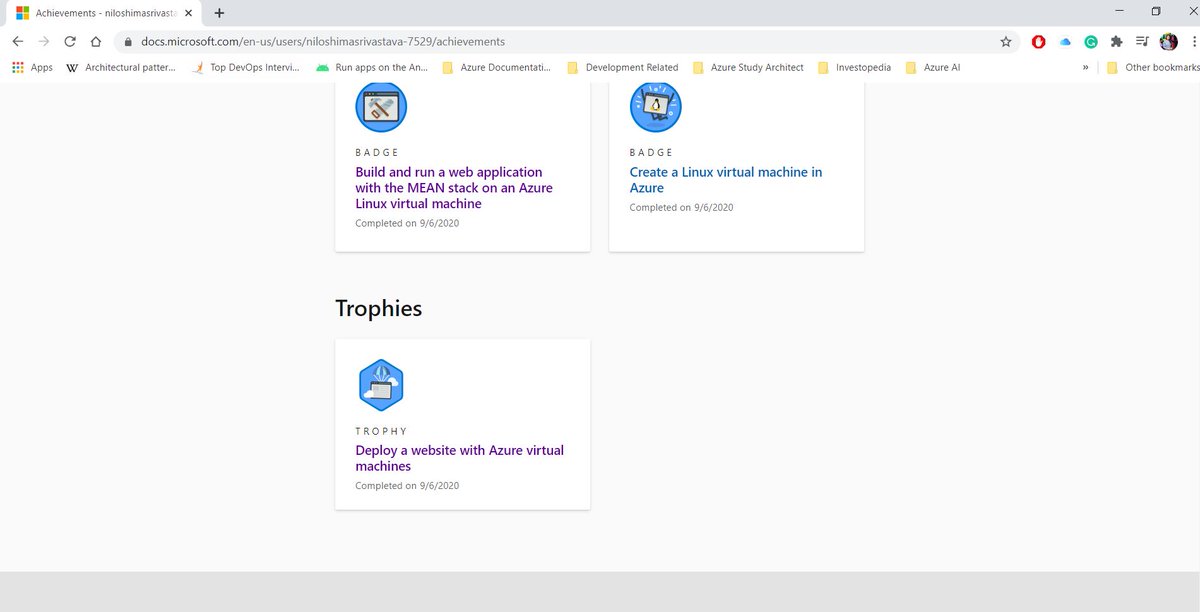Open Build and run a web application link
The height and width of the screenshot is (612, 1200).
(x=454, y=187)
